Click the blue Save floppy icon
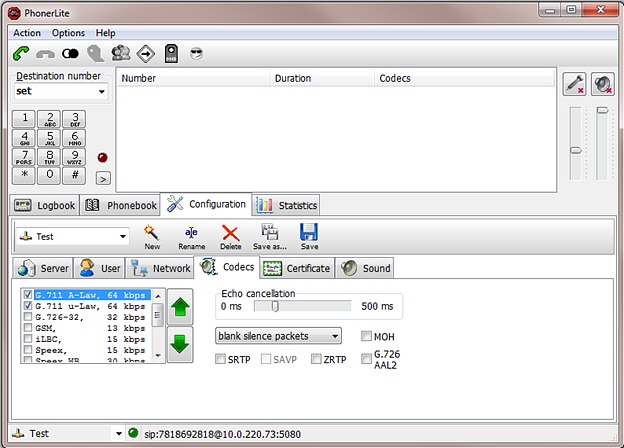624x448 pixels. tap(309, 237)
